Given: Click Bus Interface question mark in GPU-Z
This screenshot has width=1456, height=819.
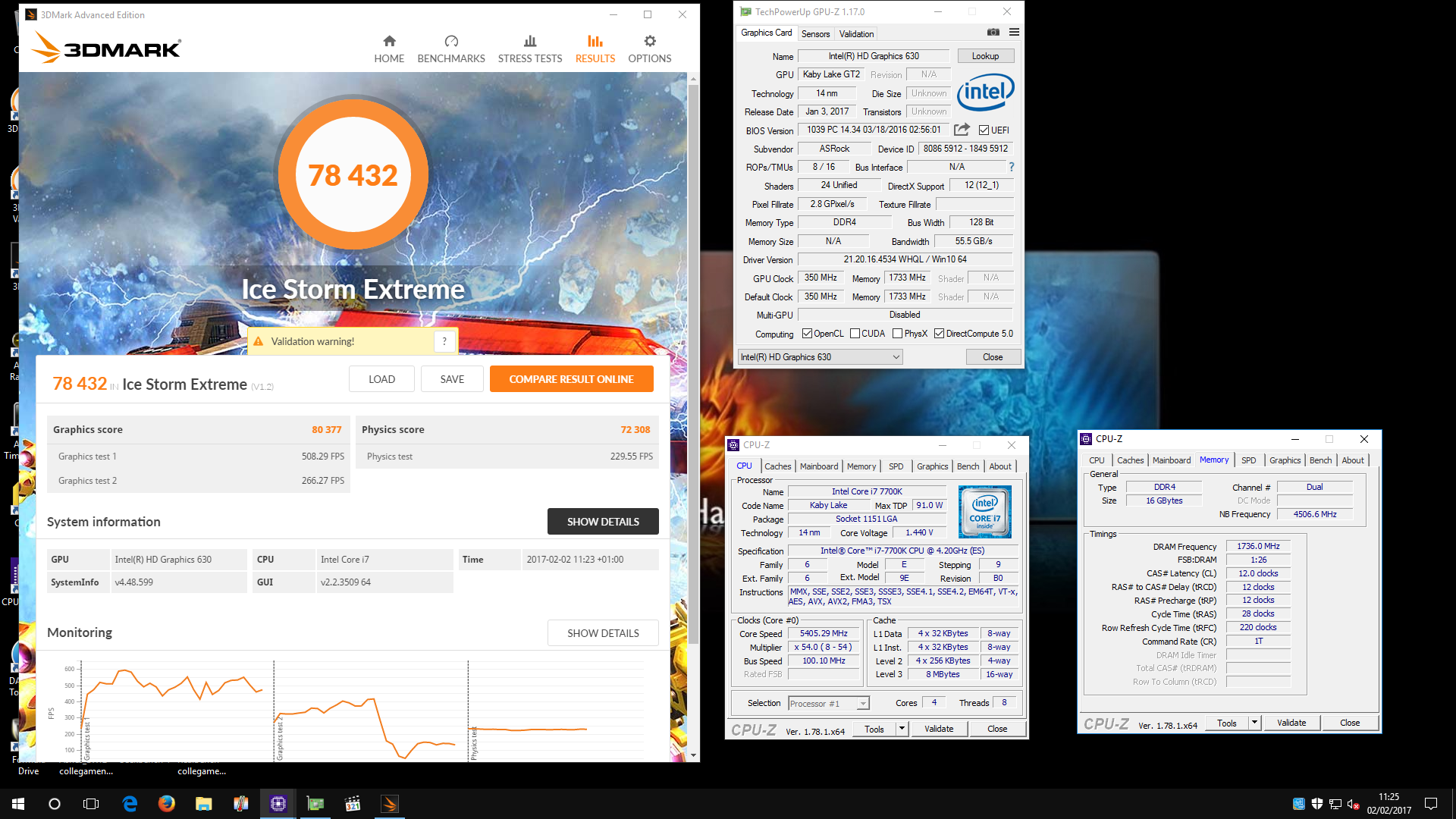Looking at the screenshot, I should [1011, 167].
